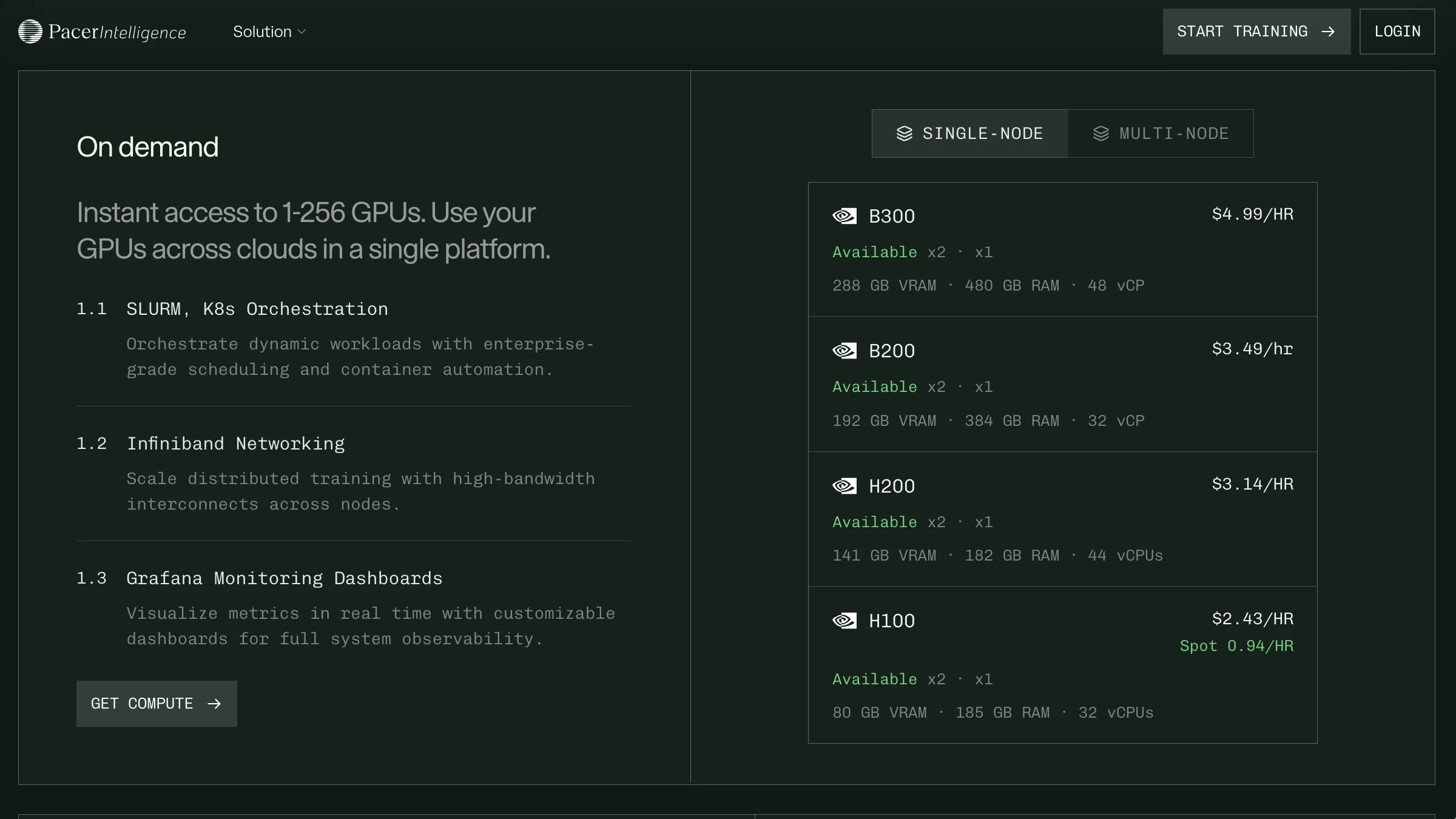Click the Get Compute button
Image resolution: width=1456 pixels, height=819 pixels.
157,704
